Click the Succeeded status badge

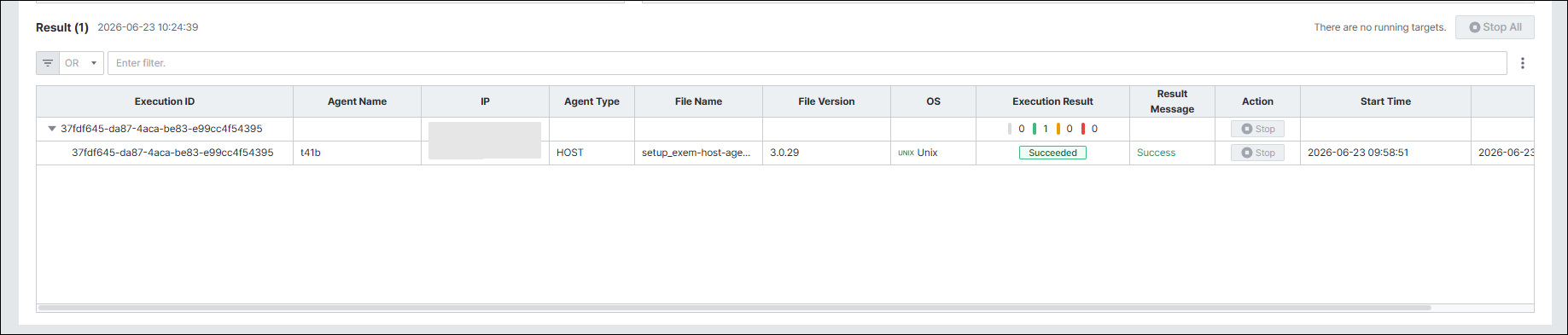(x=1052, y=153)
